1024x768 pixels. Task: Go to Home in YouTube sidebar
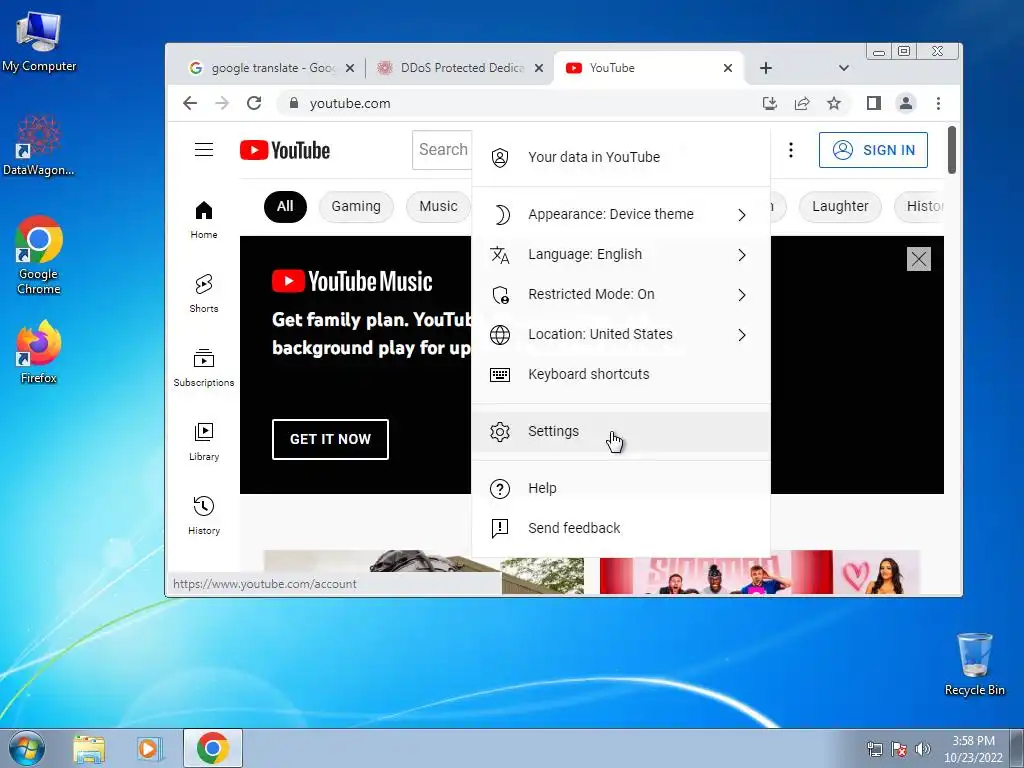(x=204, y=220)
